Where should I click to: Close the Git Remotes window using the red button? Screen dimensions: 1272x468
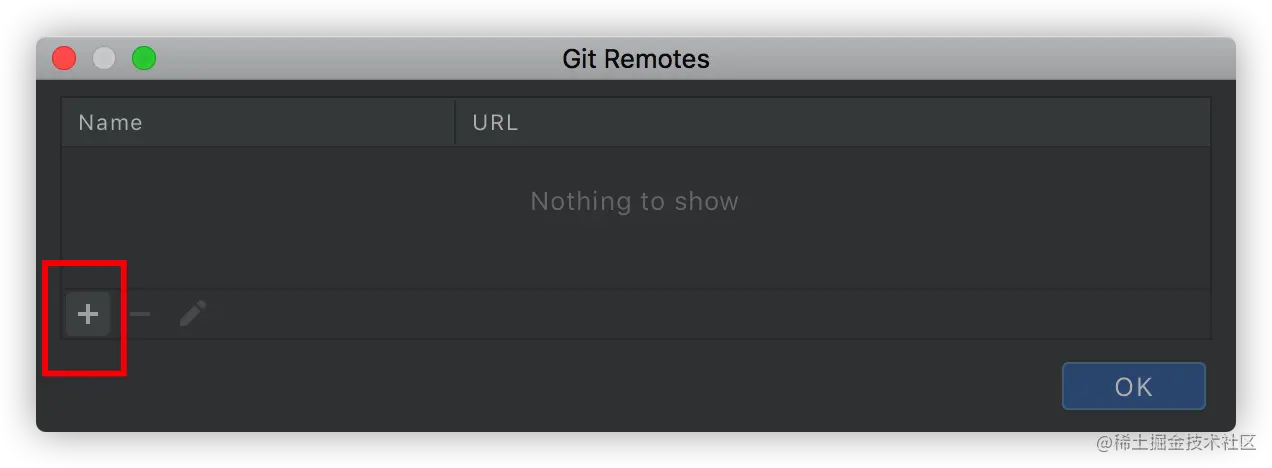64,59
